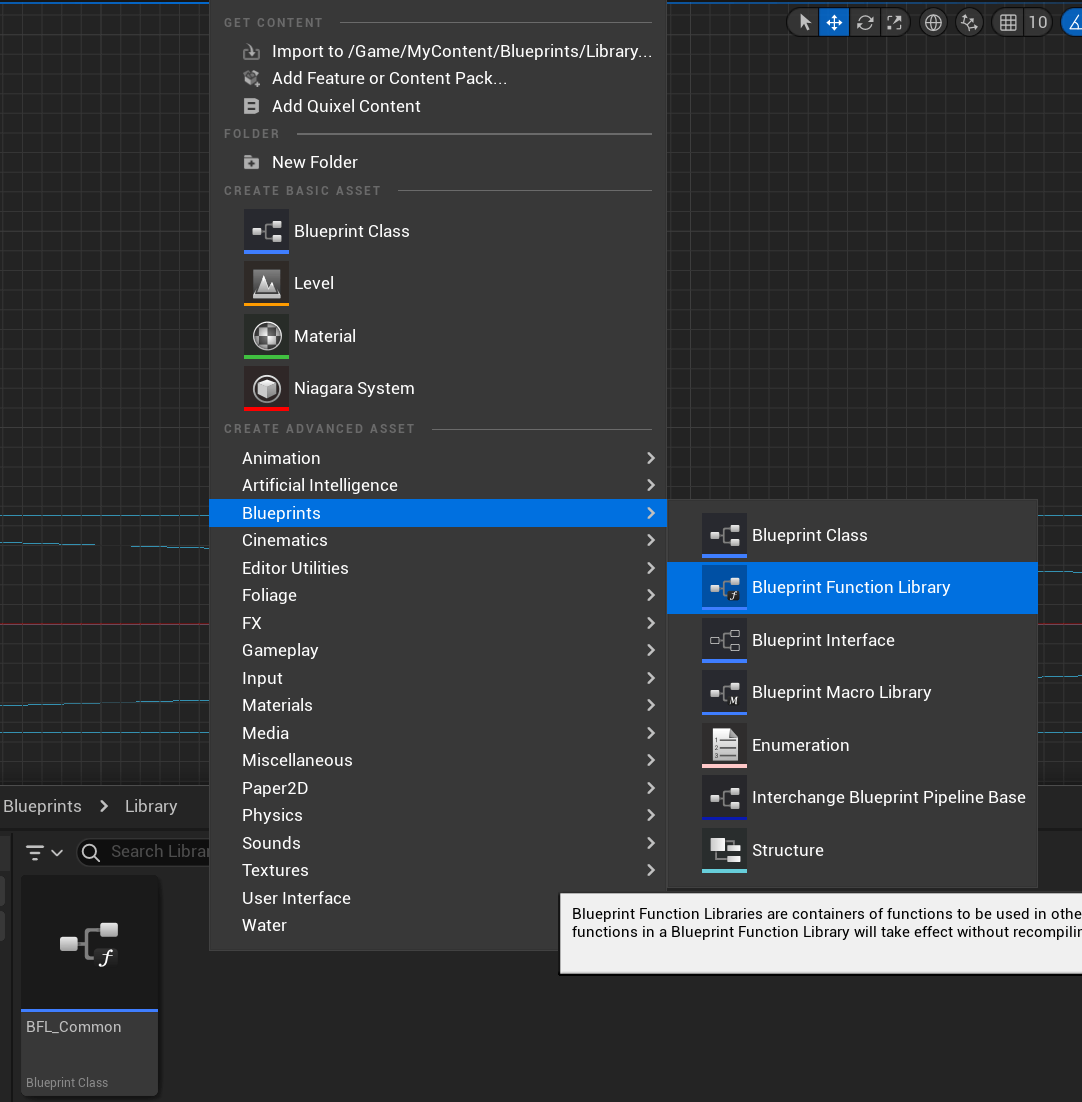Click the basic Blueprint Class node icon
This screenshot has height=1102, width=1082.
coord(266,231)
